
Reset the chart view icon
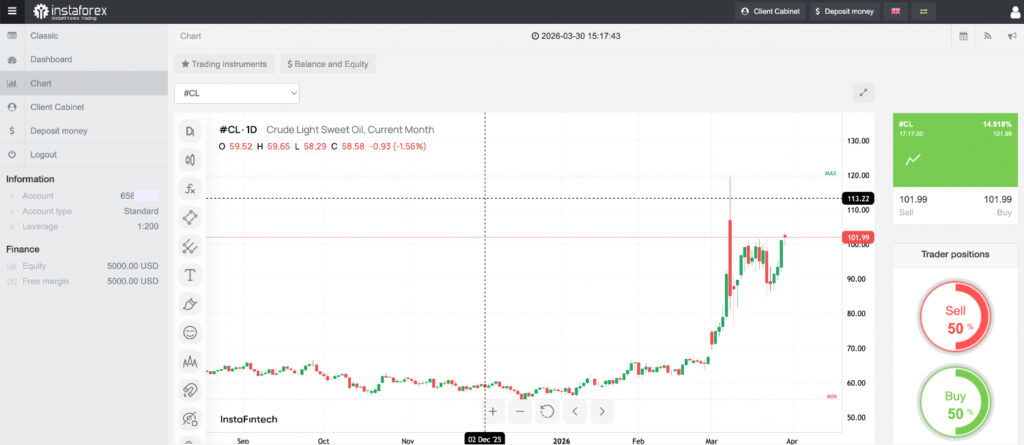(547, 411)
